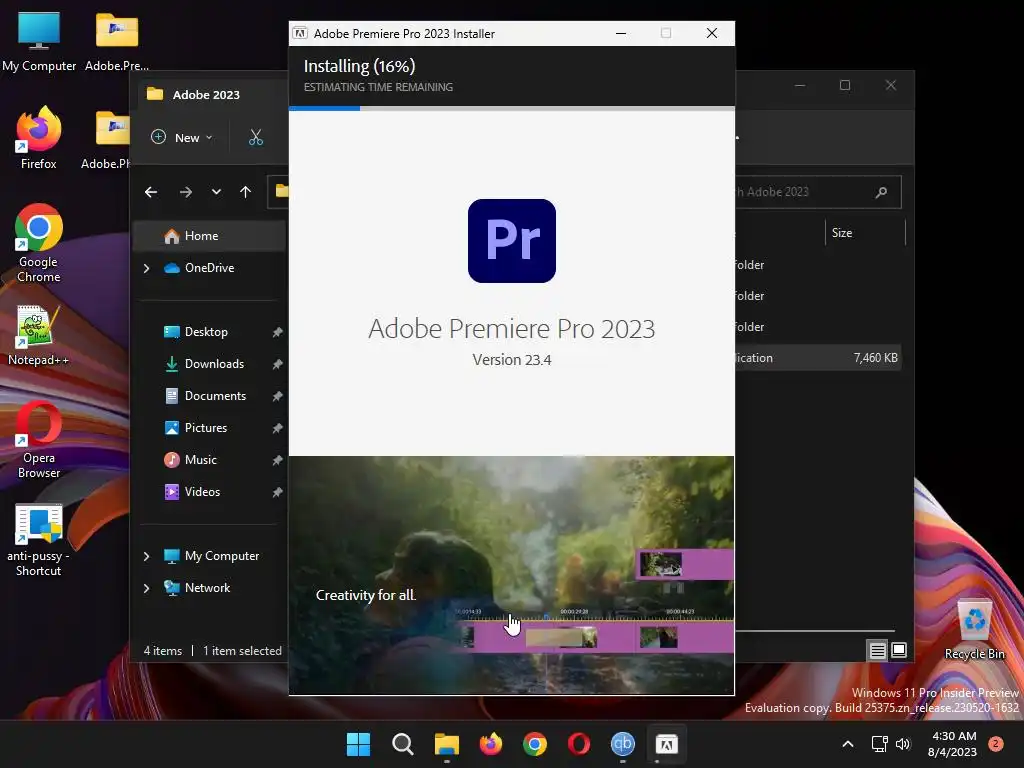This screenshot has width=1024, height=768.
Task: Click the installer progress bar
Action: [511, 108]
